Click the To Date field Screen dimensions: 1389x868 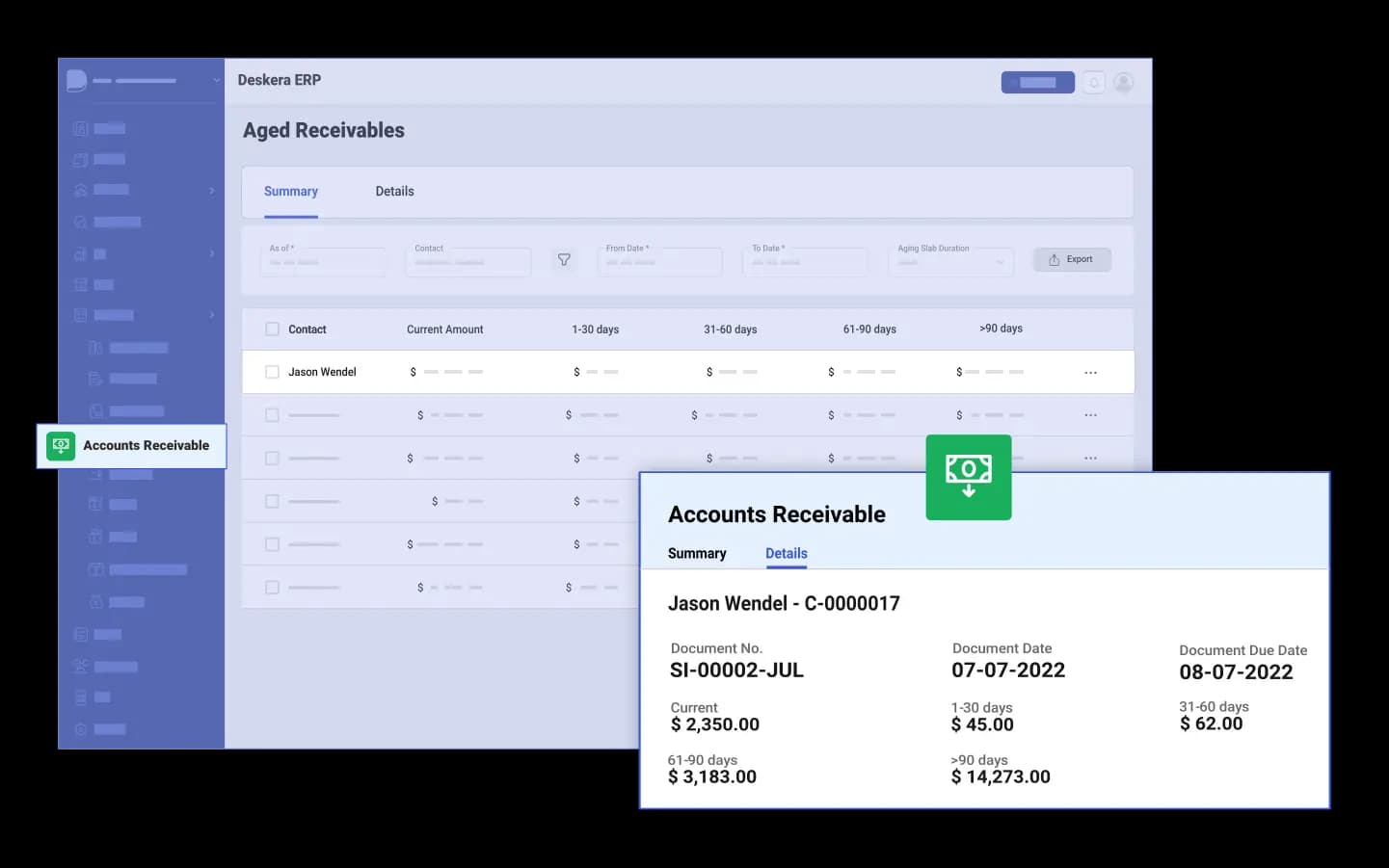(x=805, y=260)
